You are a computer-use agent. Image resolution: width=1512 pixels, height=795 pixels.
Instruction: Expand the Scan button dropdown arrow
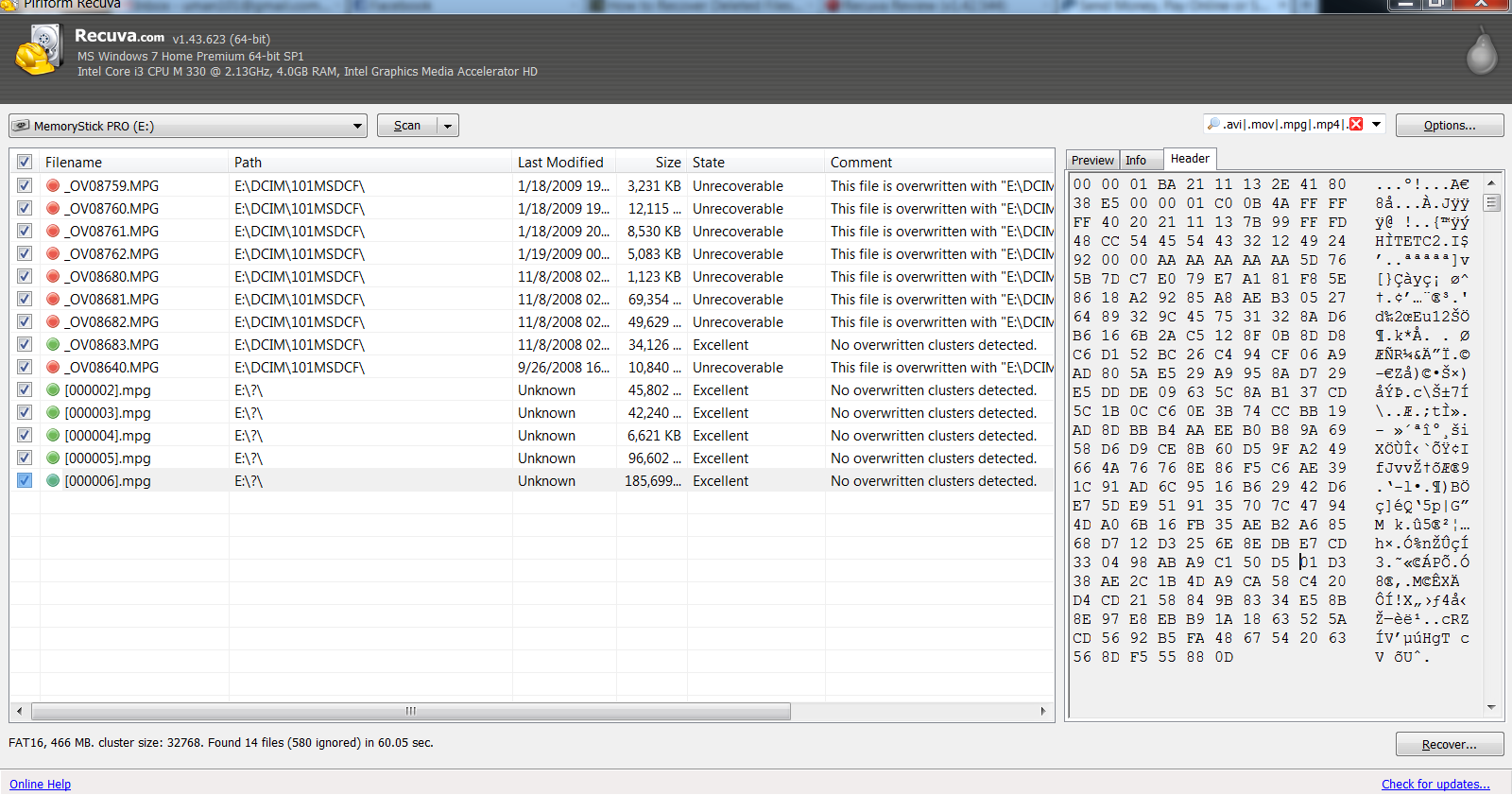click(x=448, y=126)
